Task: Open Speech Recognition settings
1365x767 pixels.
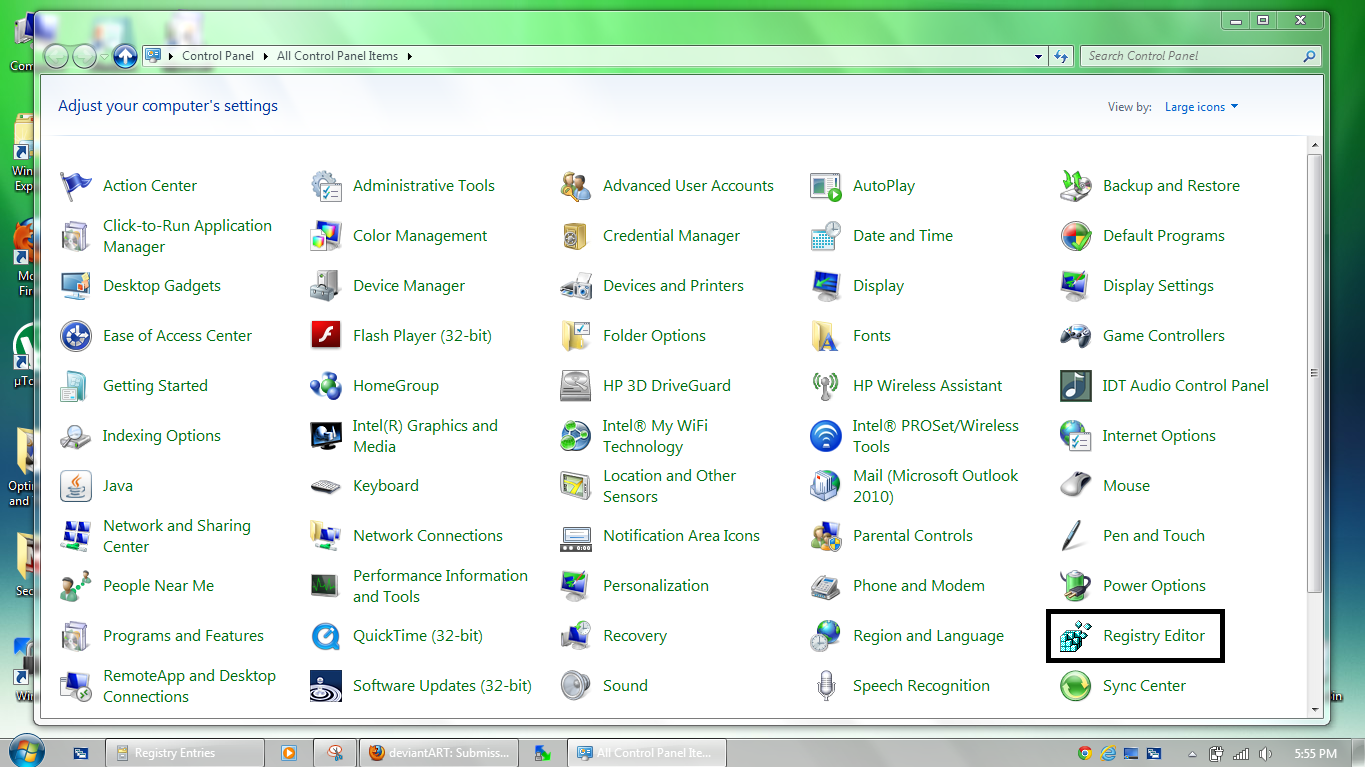Action: [x=920, y=685]
